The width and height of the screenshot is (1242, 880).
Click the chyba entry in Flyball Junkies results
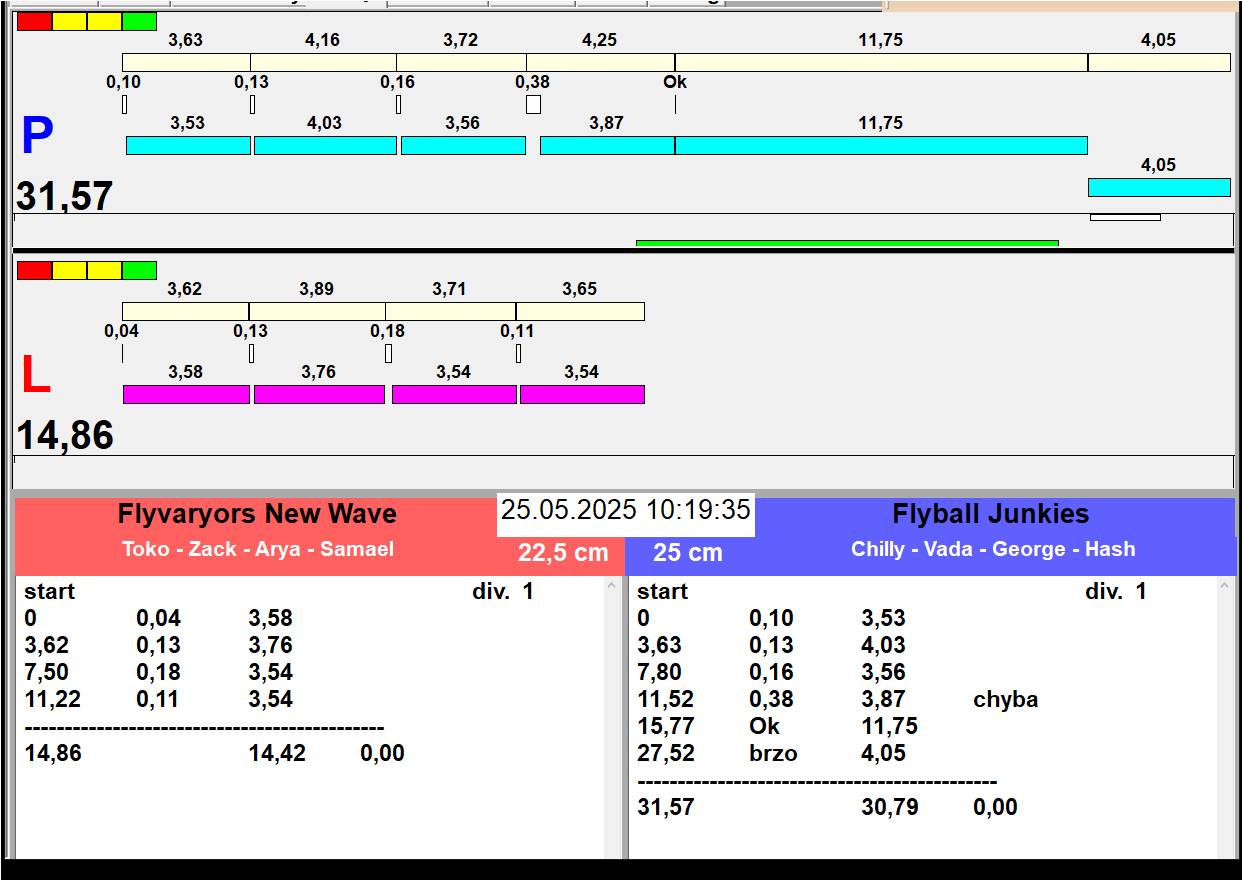[1005, 700]
